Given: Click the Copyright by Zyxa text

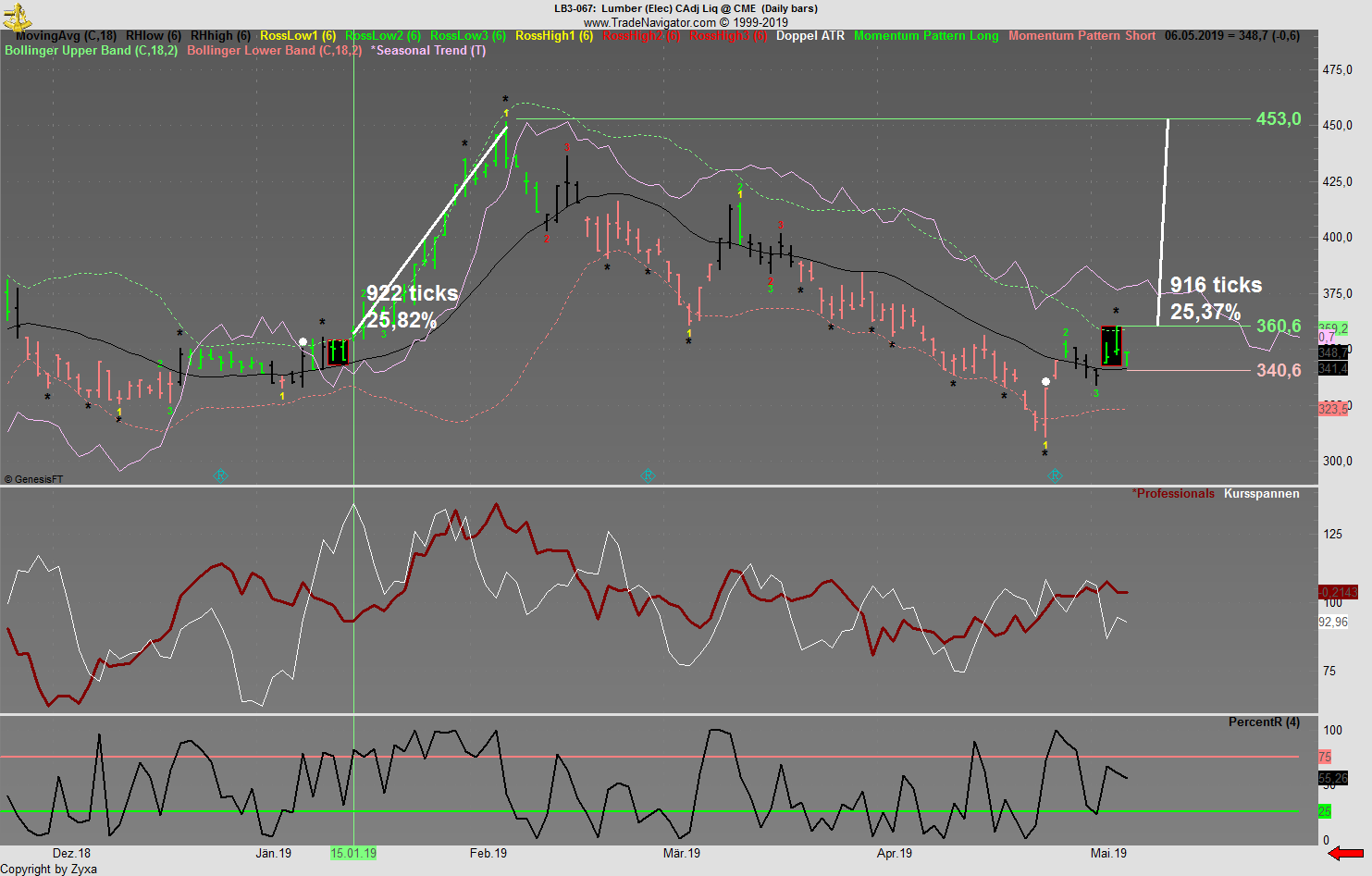Looking at the screenshot, I should coord(49,869).
